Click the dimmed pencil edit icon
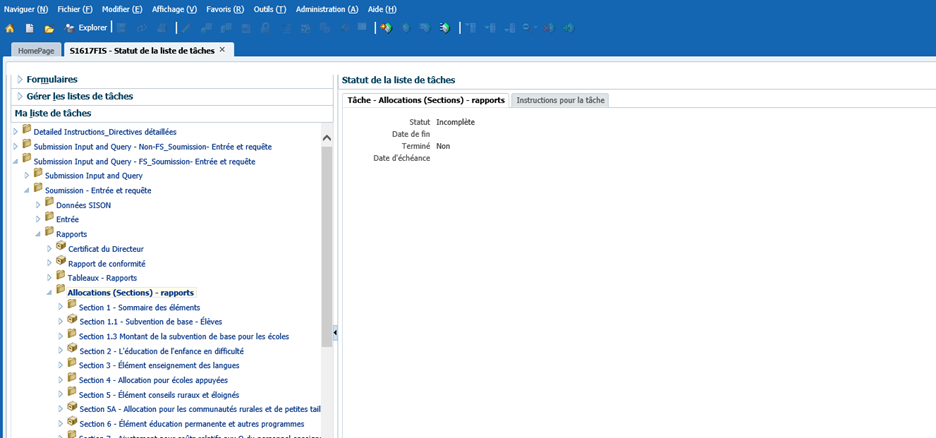Screen dimensions: 936x438 [186, 27]
